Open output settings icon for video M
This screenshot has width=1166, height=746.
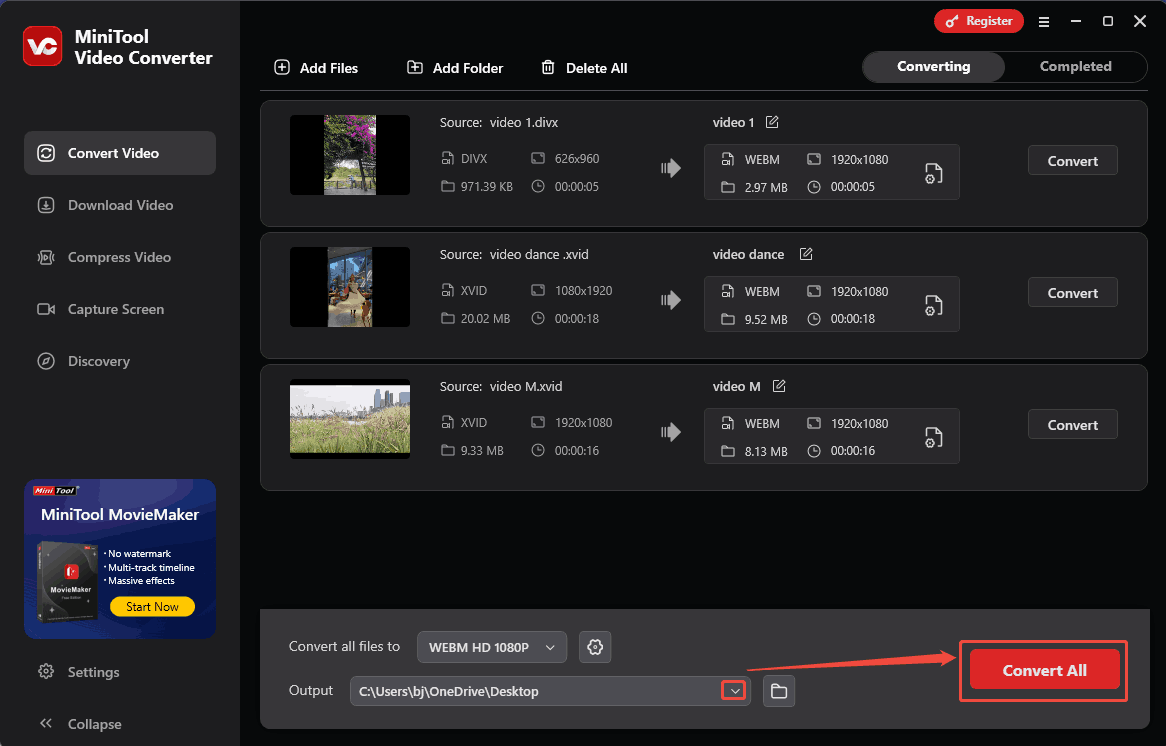pos(933,437)
